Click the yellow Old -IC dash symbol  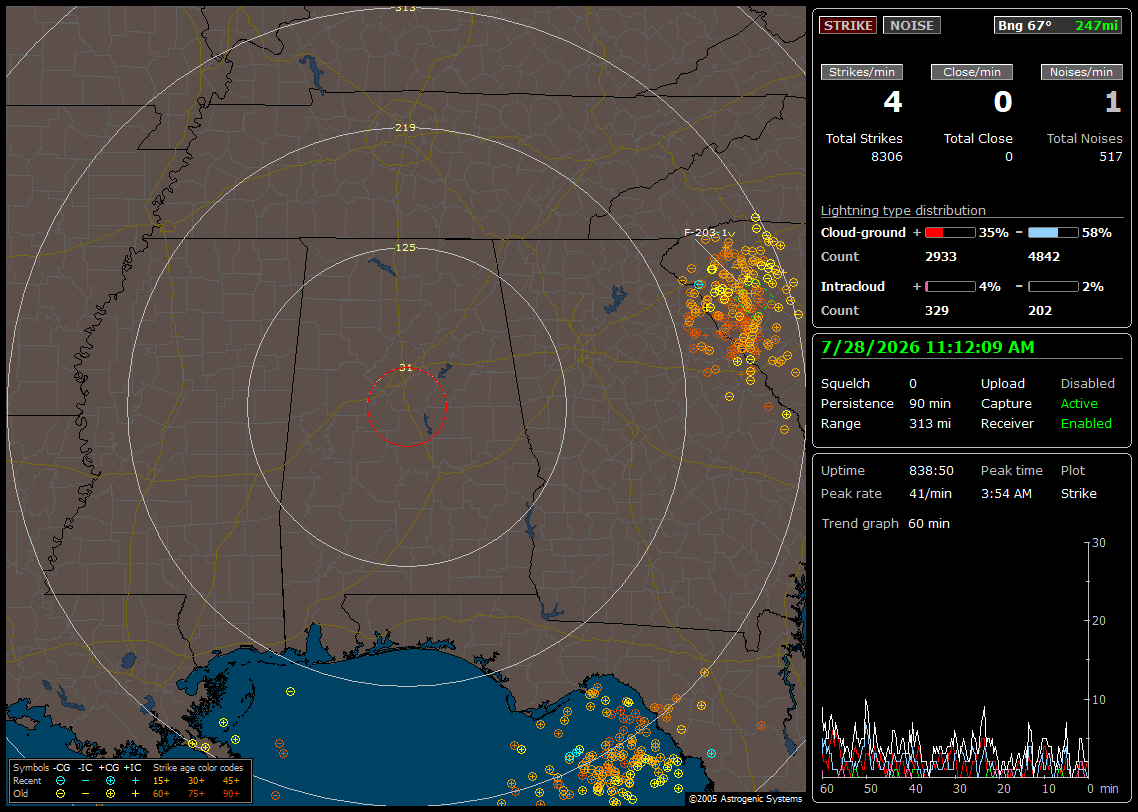(86, 794)
